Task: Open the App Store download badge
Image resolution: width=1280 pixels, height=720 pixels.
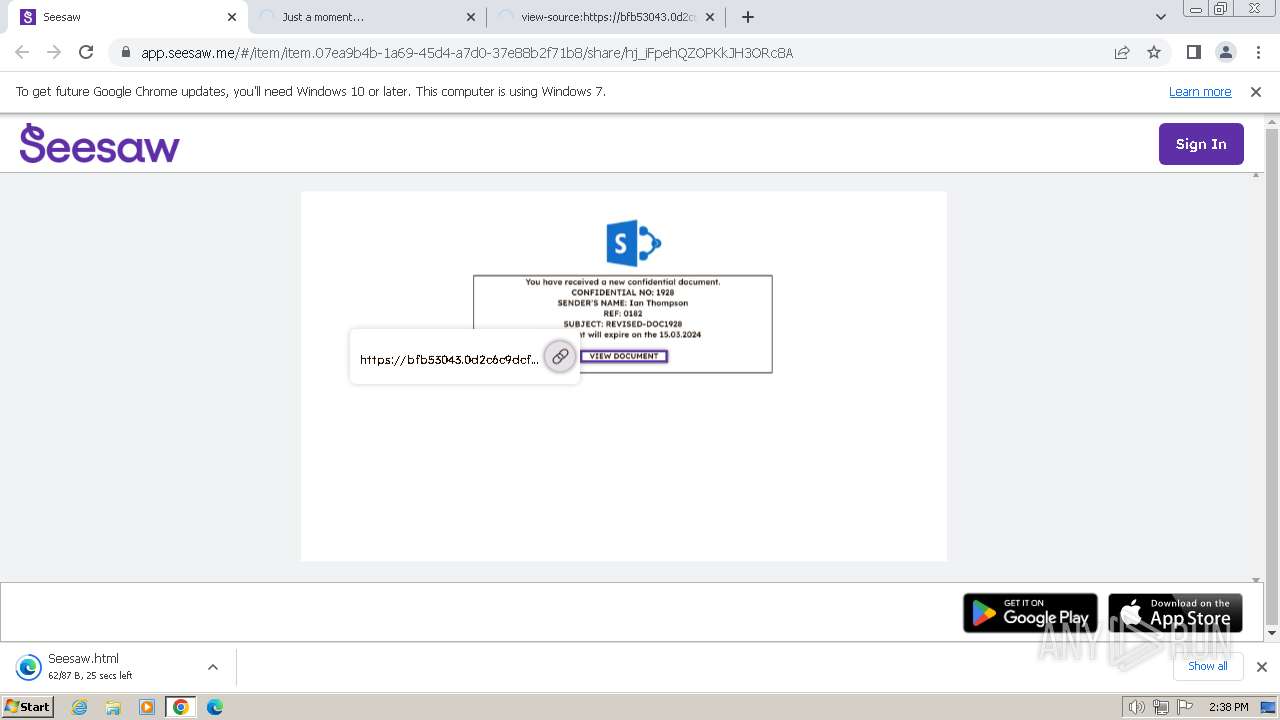Action: pyautogui.click(x=1175, y=613)
